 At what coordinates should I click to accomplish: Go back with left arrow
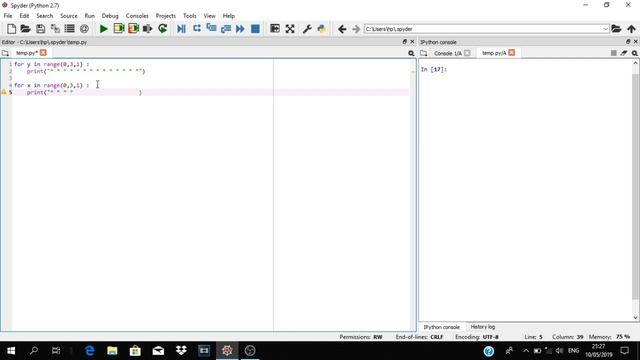pyautogui.click(x=342, y=29)
